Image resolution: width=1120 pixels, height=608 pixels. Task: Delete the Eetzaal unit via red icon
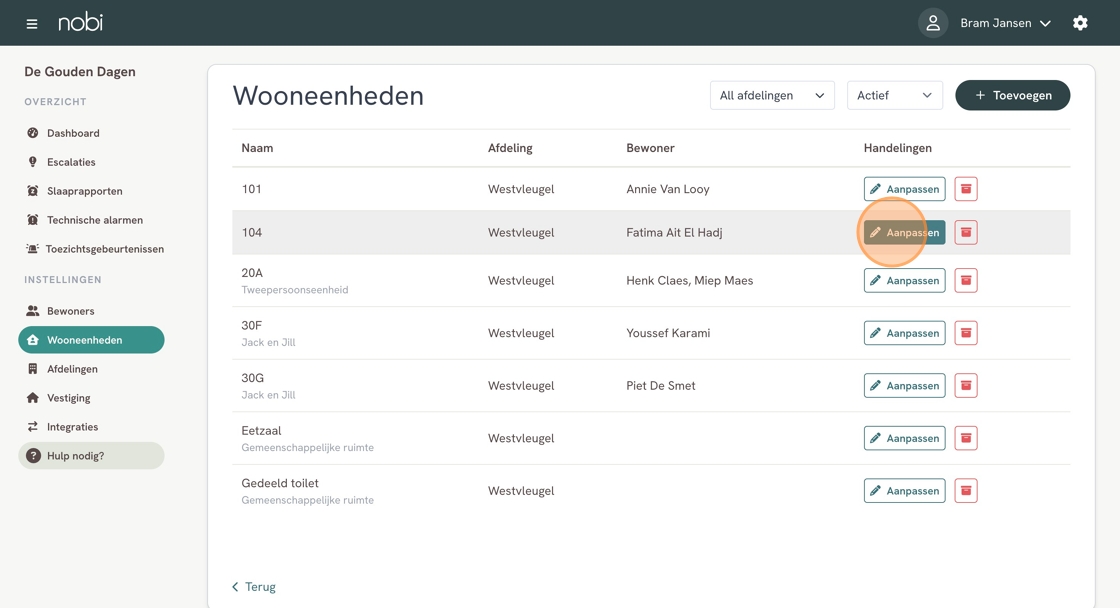966,438
